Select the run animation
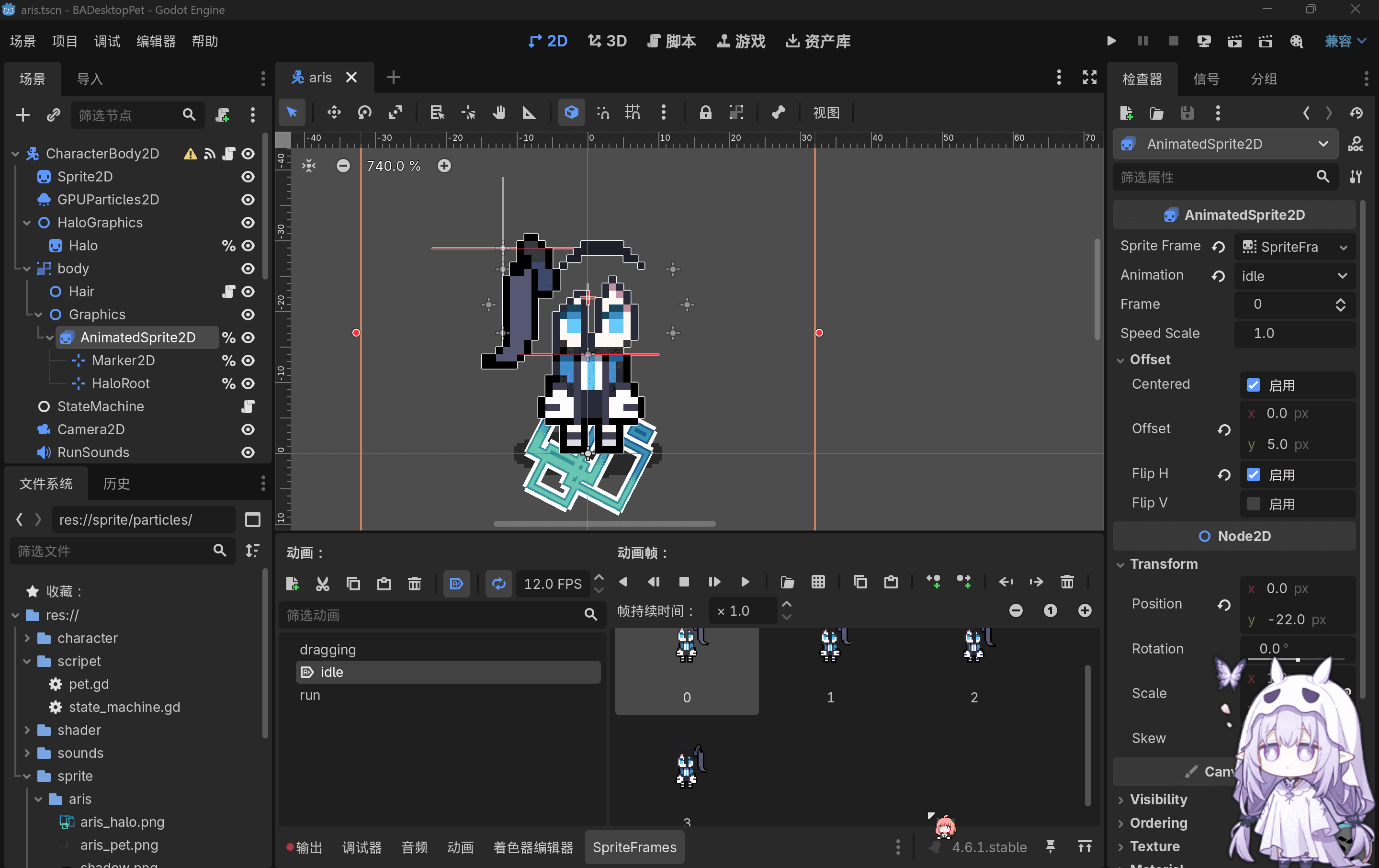Image resolution: width=1379 pixels, height=868 pixels. pyautogui.click(x=310, y=695)
